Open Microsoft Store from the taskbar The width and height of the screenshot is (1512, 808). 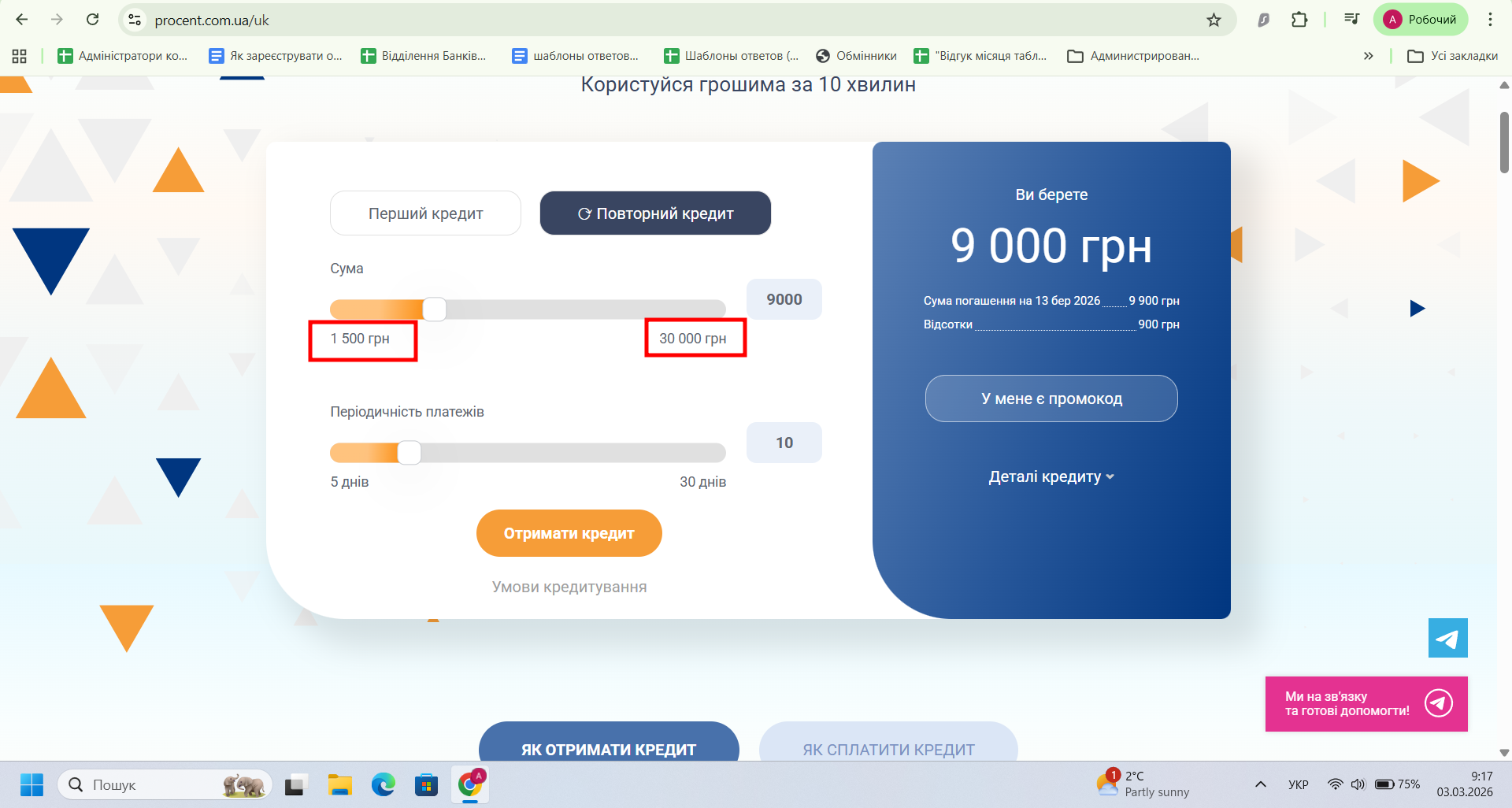click(426, 784)
